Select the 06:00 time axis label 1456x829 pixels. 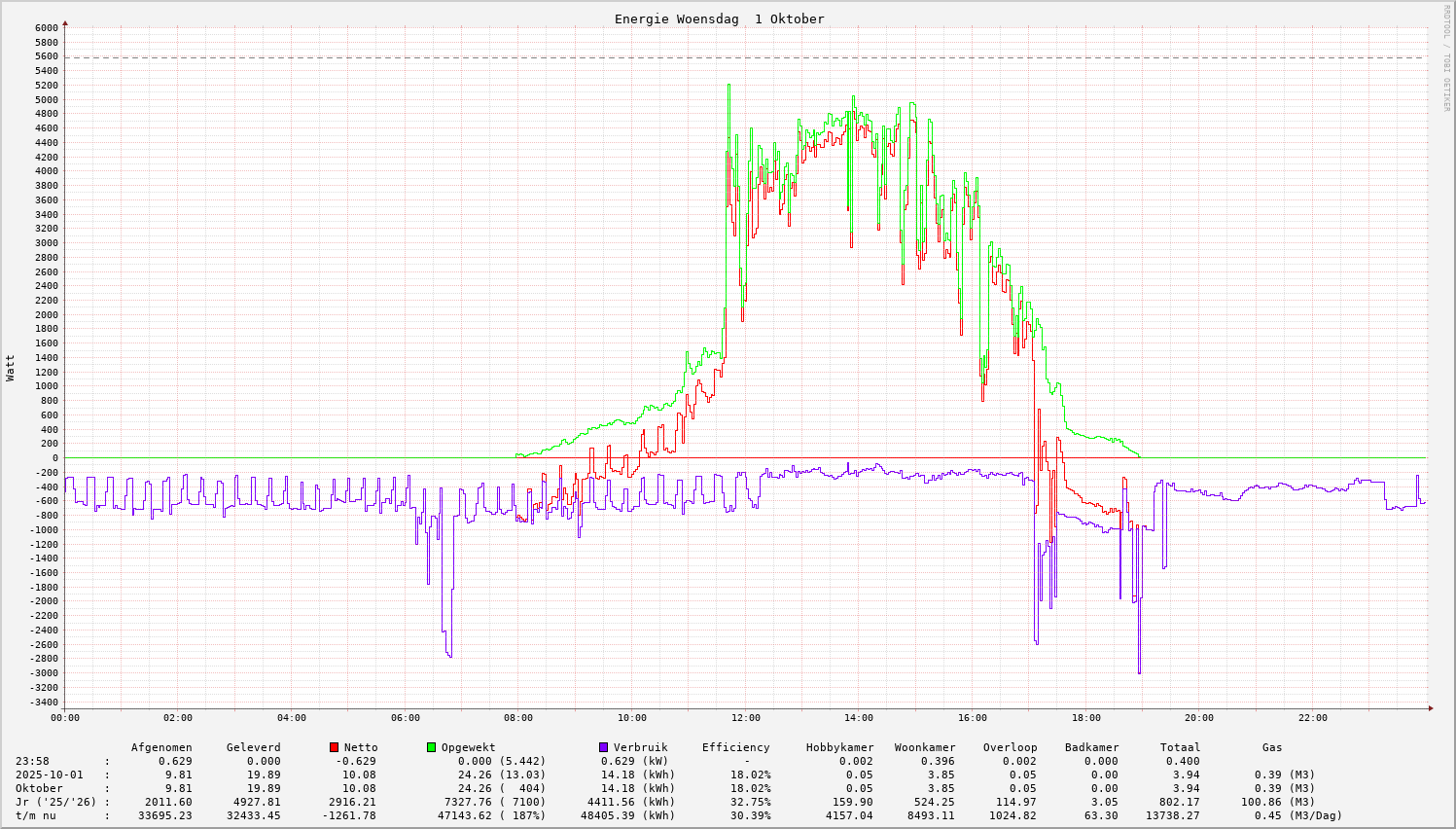(x=405, y=718)
